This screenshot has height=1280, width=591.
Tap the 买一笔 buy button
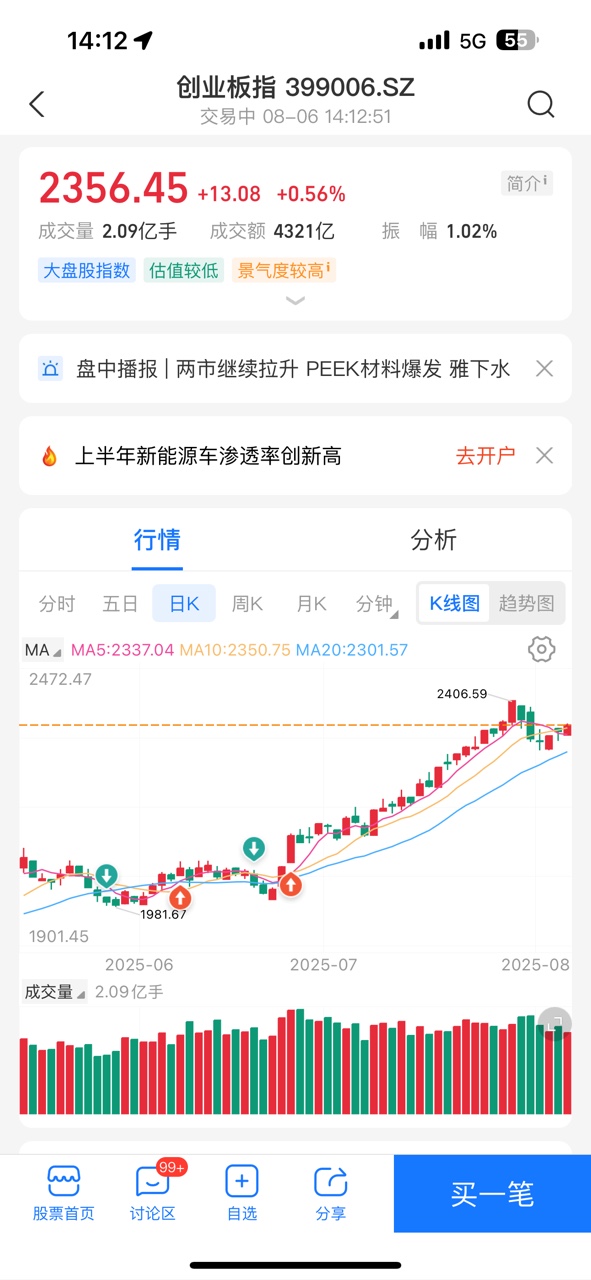coord(492,1193)
